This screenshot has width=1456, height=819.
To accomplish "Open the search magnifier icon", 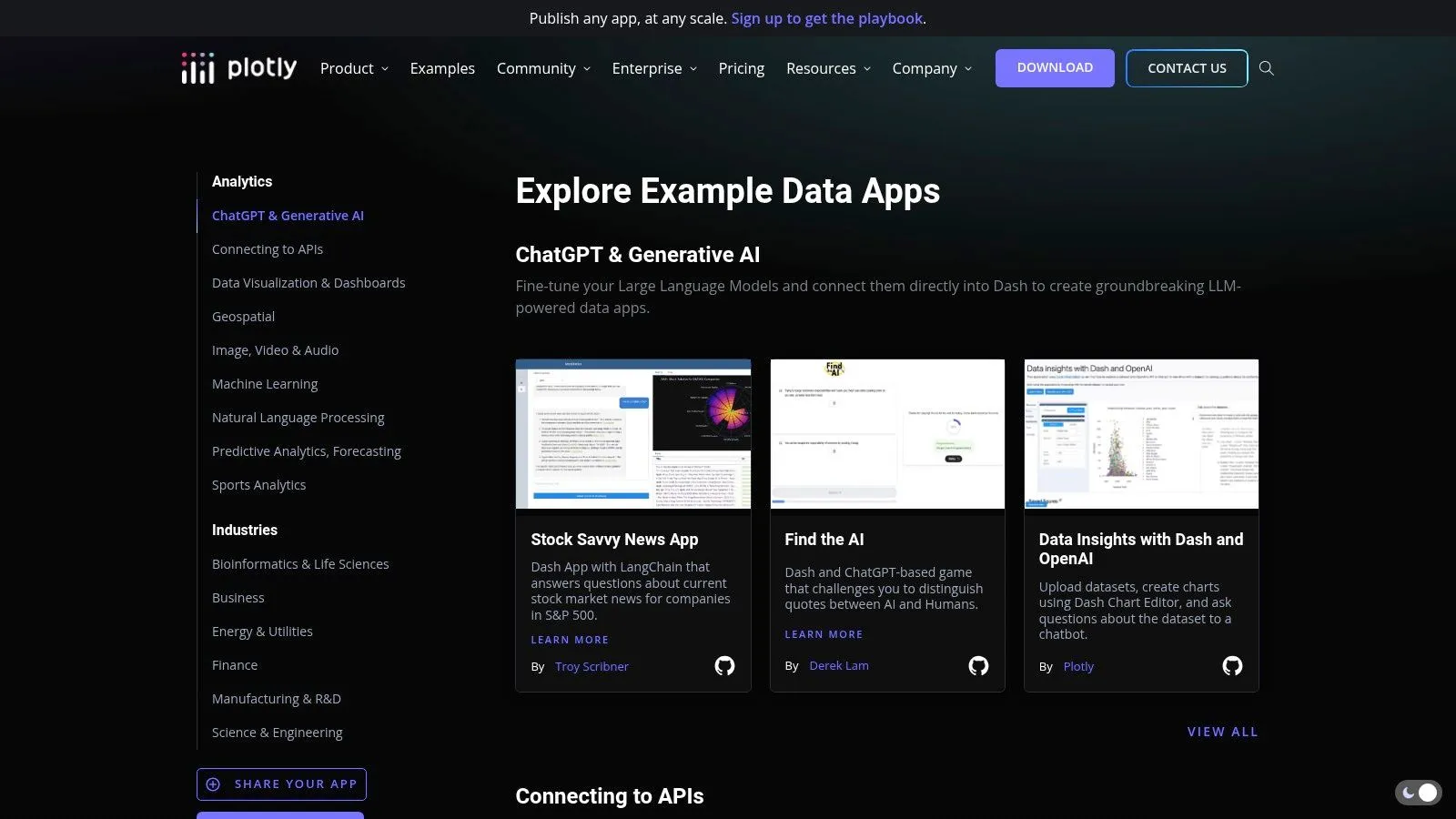I will pos(1266,68).
